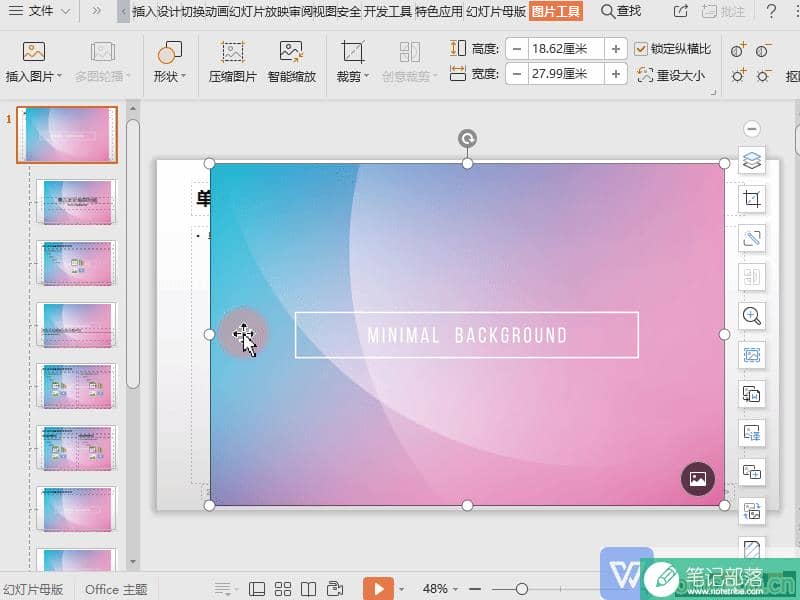Open the 设计 tab
The width and height of the screenshot is (800, 600).
click(x=168, y=11)
